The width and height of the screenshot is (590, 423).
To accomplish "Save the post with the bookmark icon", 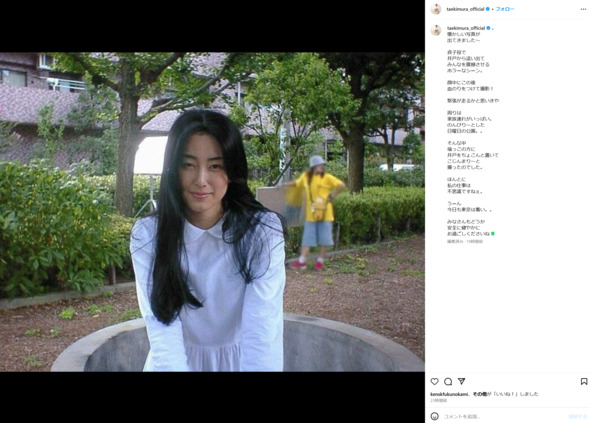I will click(584, 382).
